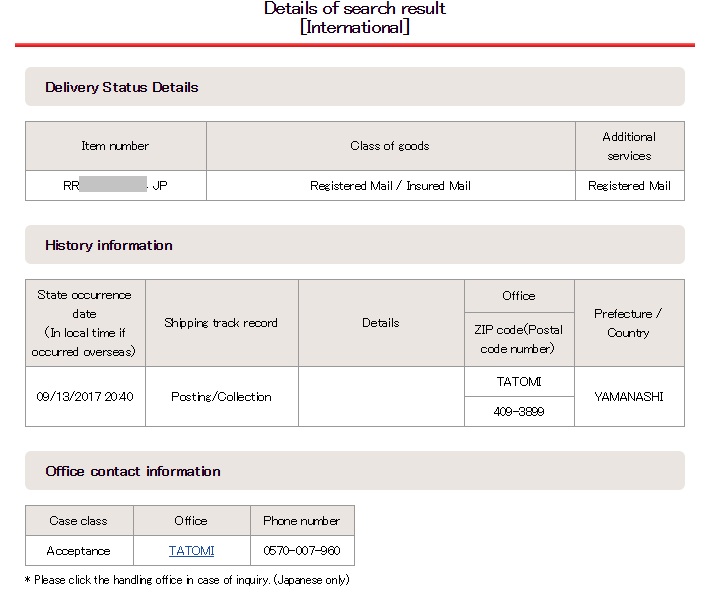
Task: Select the phone number 0570-007-960
Action: coord(302,551)
